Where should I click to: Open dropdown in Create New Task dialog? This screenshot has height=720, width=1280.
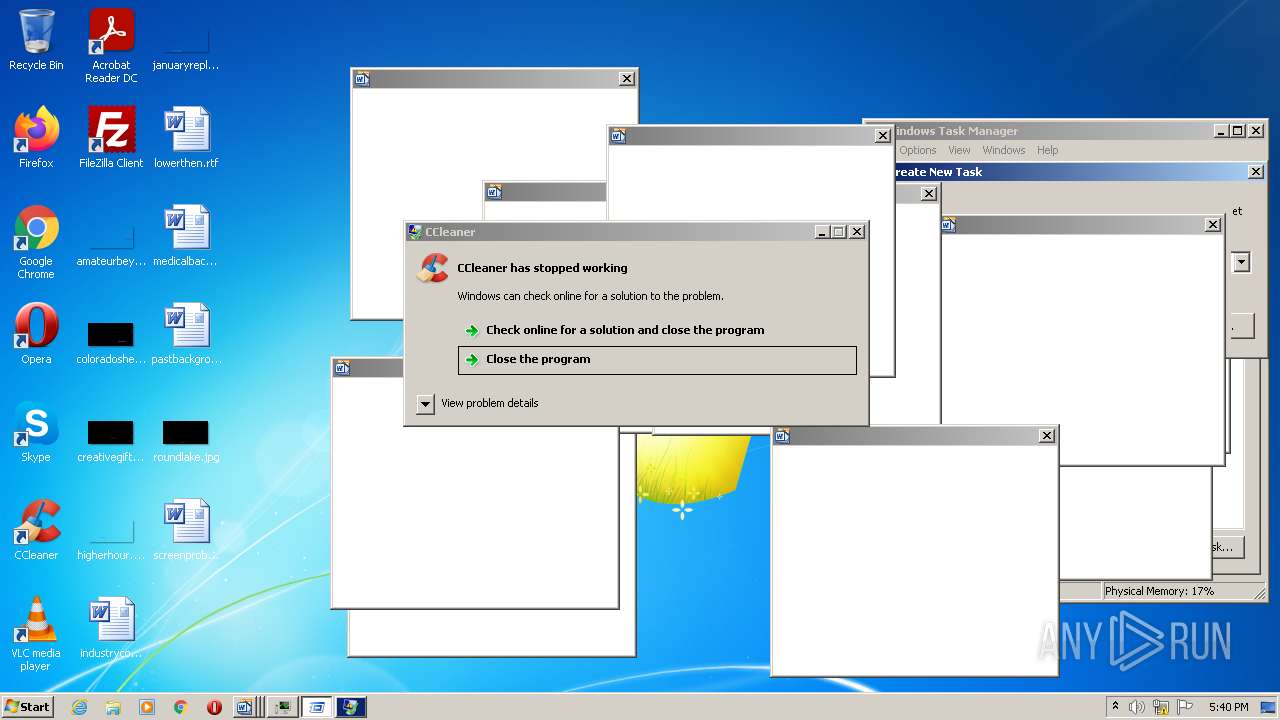(1241, 262)
